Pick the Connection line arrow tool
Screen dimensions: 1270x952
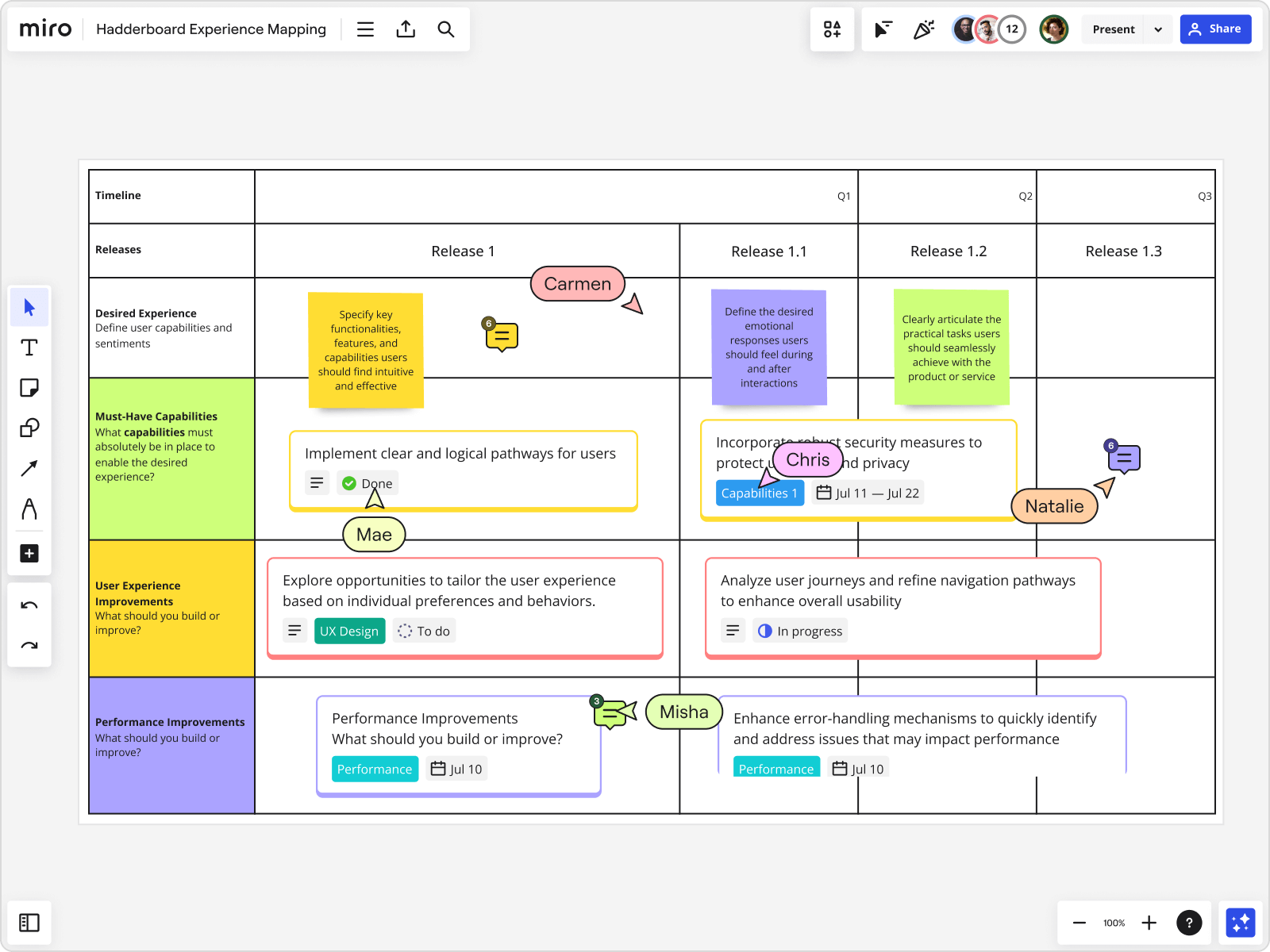tap(29, 468)
